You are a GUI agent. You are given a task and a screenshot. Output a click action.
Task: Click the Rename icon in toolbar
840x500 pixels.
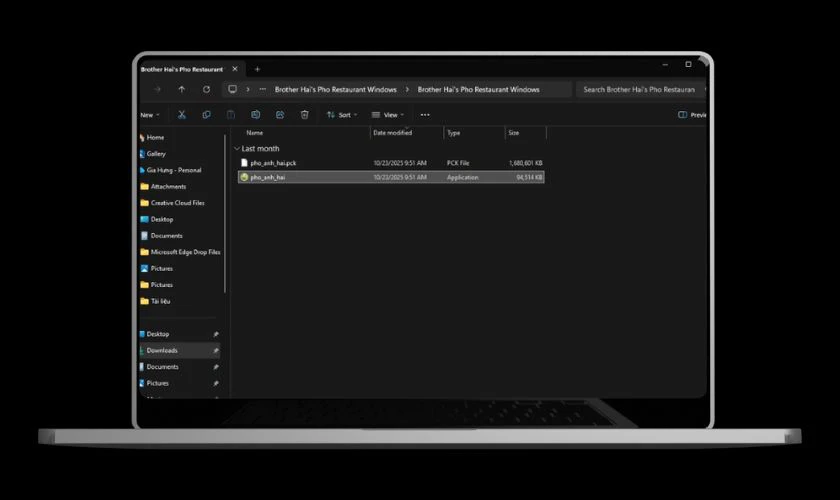click(256, 115)
